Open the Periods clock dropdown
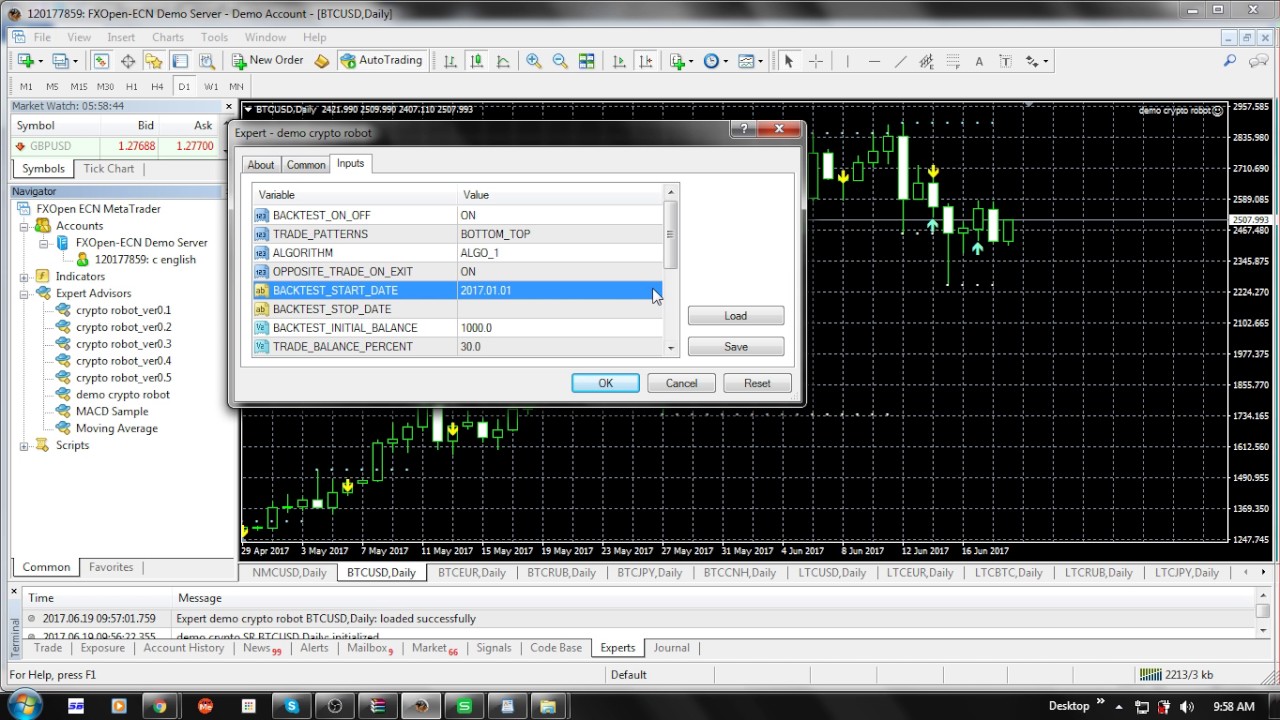The image size is (1280, 720). point(715,61)
